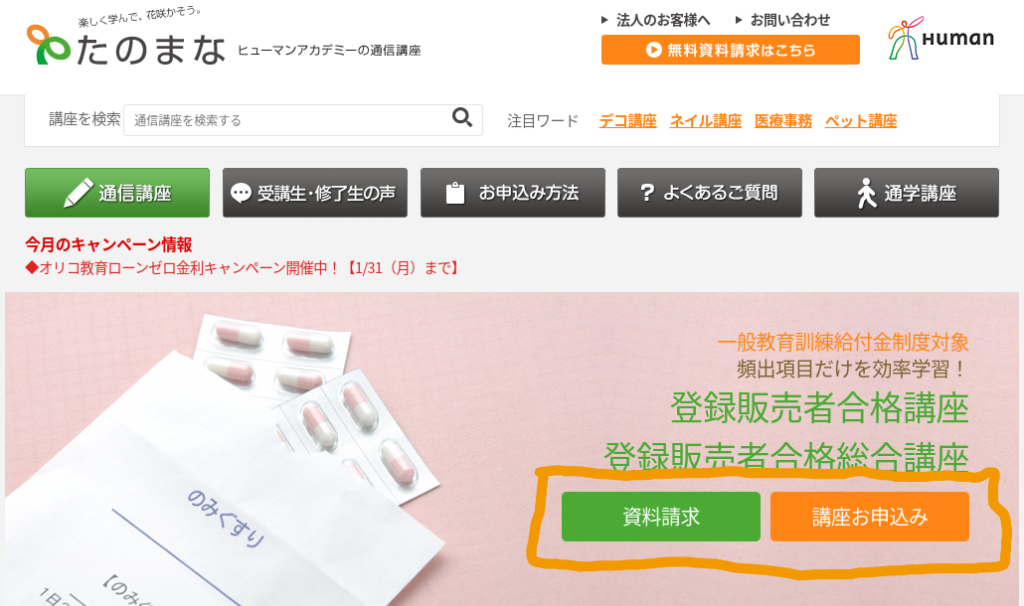
Task: Click the play arrow icon on 無料資料請求はこちら
Action: click(654, 50)
